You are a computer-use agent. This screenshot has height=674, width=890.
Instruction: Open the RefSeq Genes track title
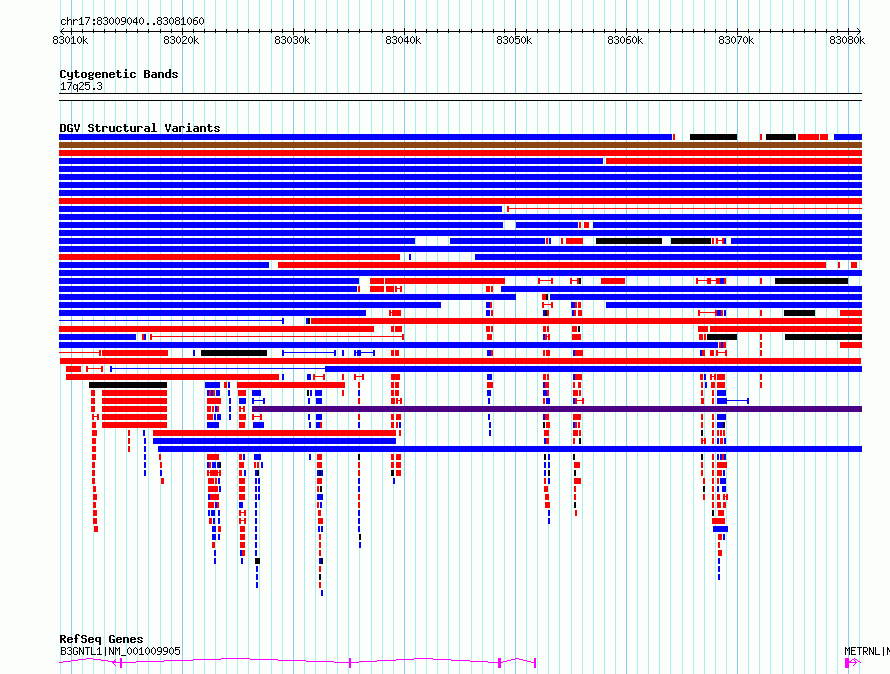pyautogui.click(x=101, y=639)
